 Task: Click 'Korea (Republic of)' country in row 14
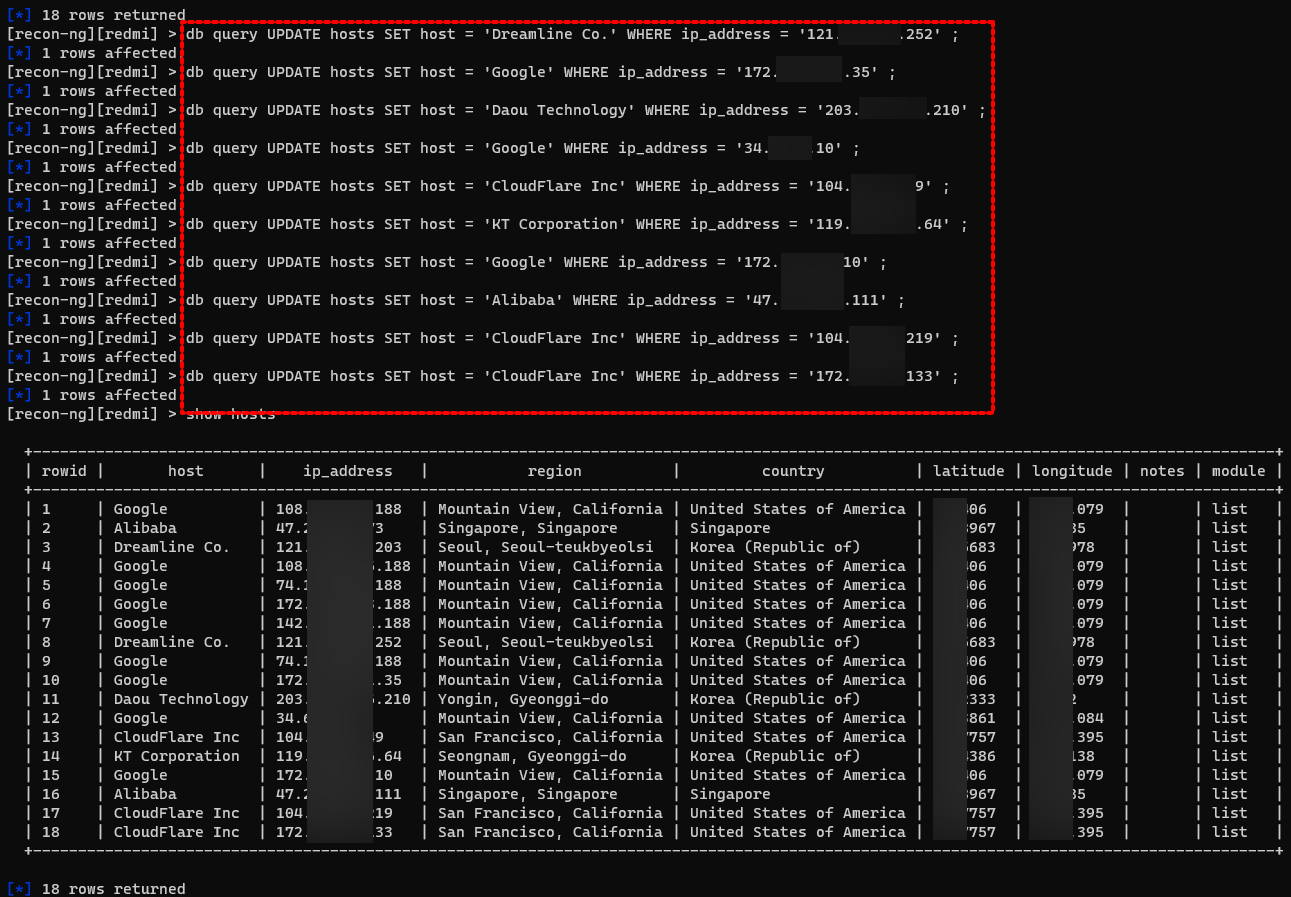coord(775,756)
